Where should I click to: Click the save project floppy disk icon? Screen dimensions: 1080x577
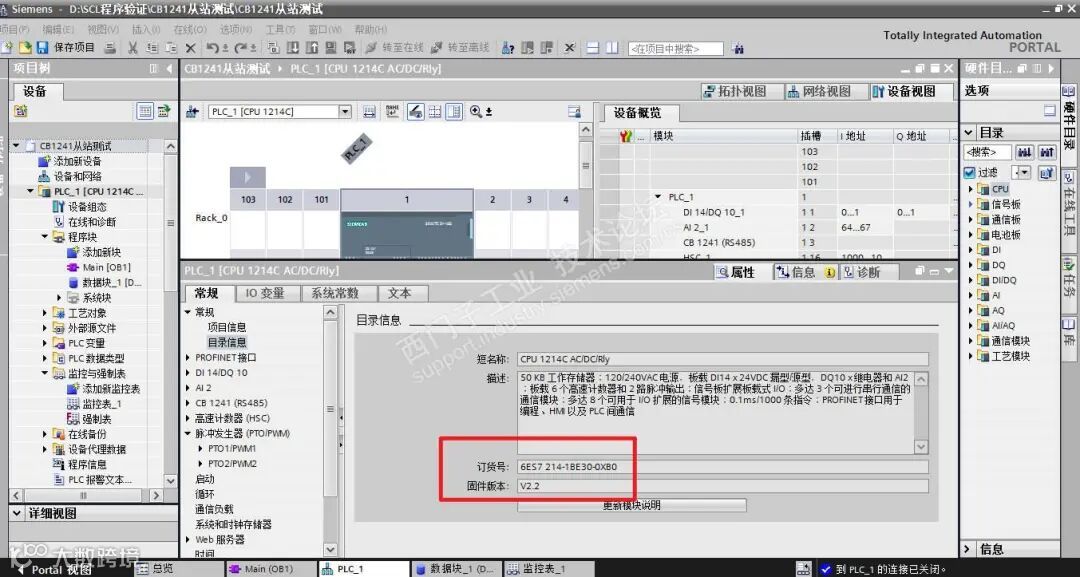point(42,48)
